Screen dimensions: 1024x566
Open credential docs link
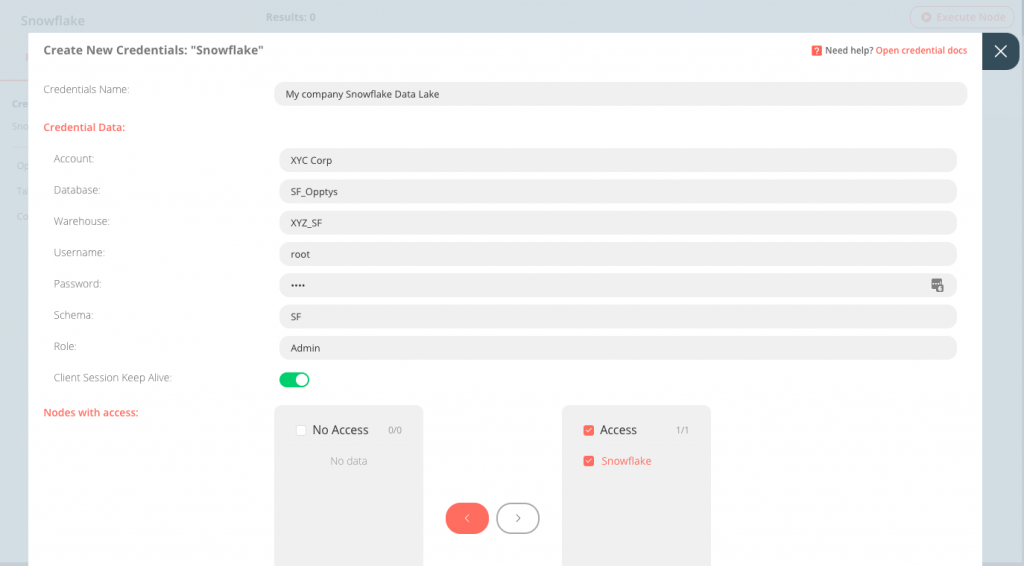(921, 50)
